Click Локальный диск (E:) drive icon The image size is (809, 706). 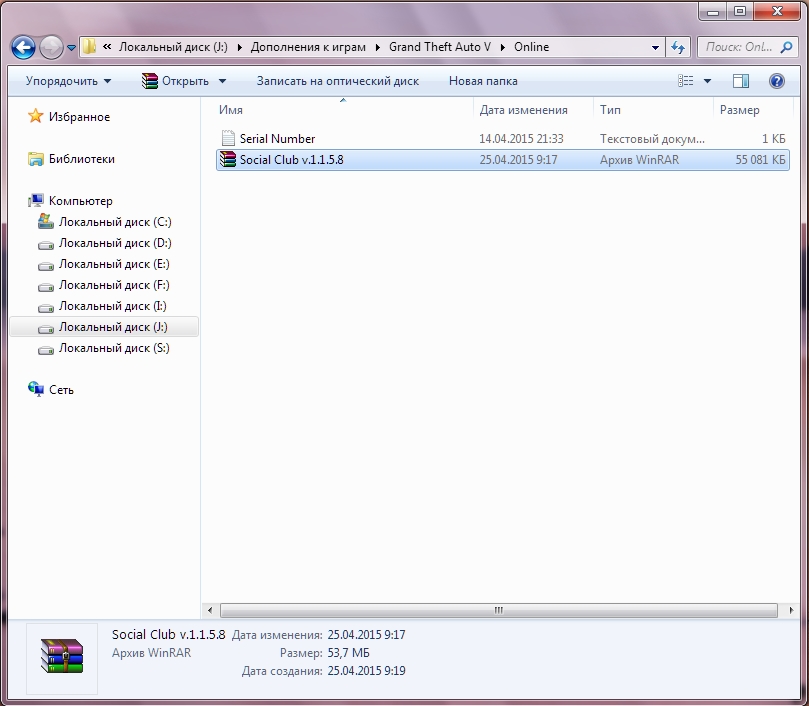click(46, 266)
